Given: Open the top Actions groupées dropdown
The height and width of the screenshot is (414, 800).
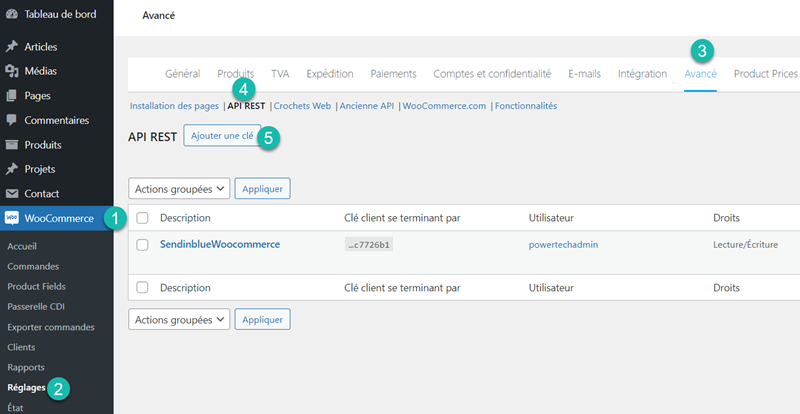Looking at the screenshot, I should click(179, 188).
